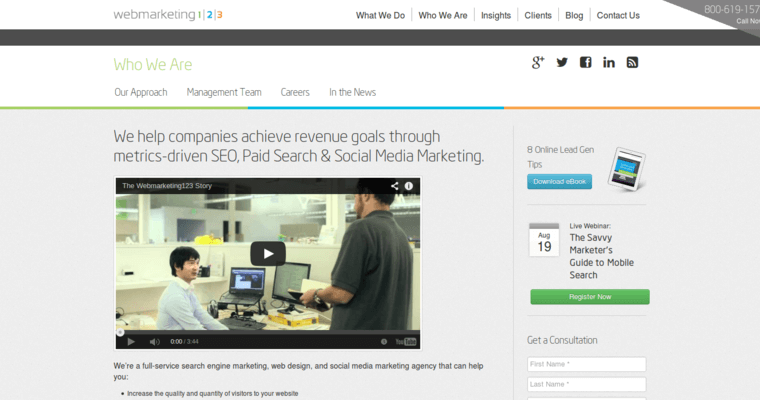Click the First Name input field
The width and height of the screenshot is (760, 400).
point(586,364)
